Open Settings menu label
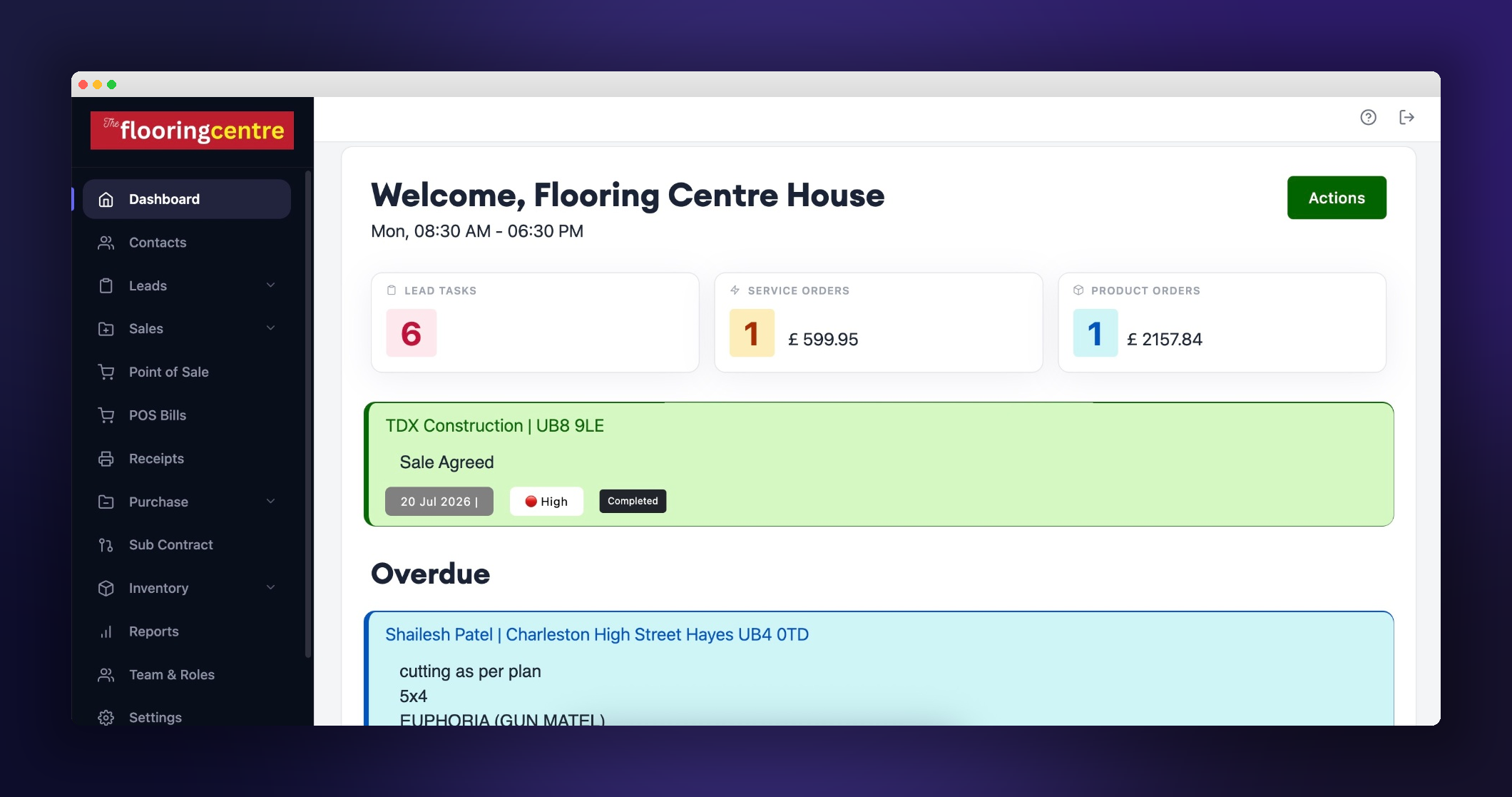 point(155,718)
